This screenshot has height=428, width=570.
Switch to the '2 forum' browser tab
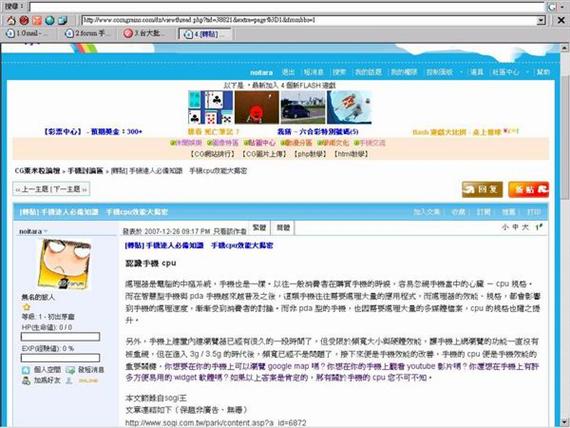click(87, 33)
